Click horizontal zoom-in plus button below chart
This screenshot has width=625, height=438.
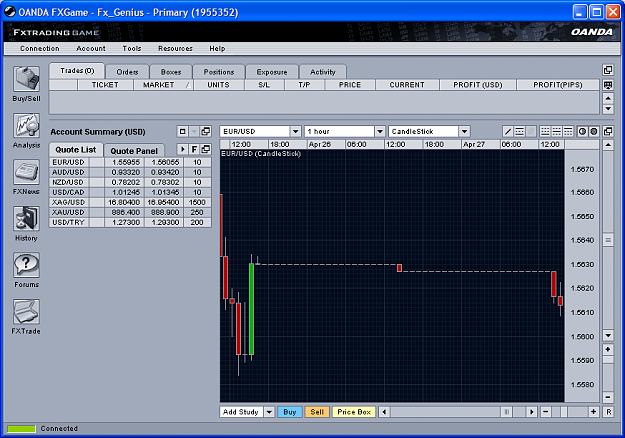point(594,412)
